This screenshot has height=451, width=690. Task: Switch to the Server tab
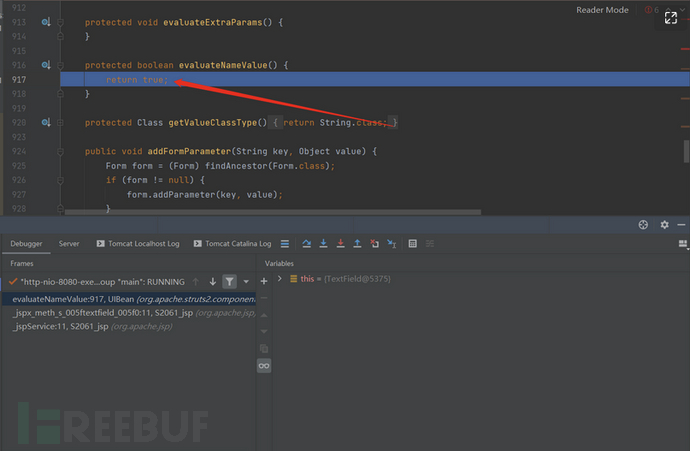pos(69,243)
